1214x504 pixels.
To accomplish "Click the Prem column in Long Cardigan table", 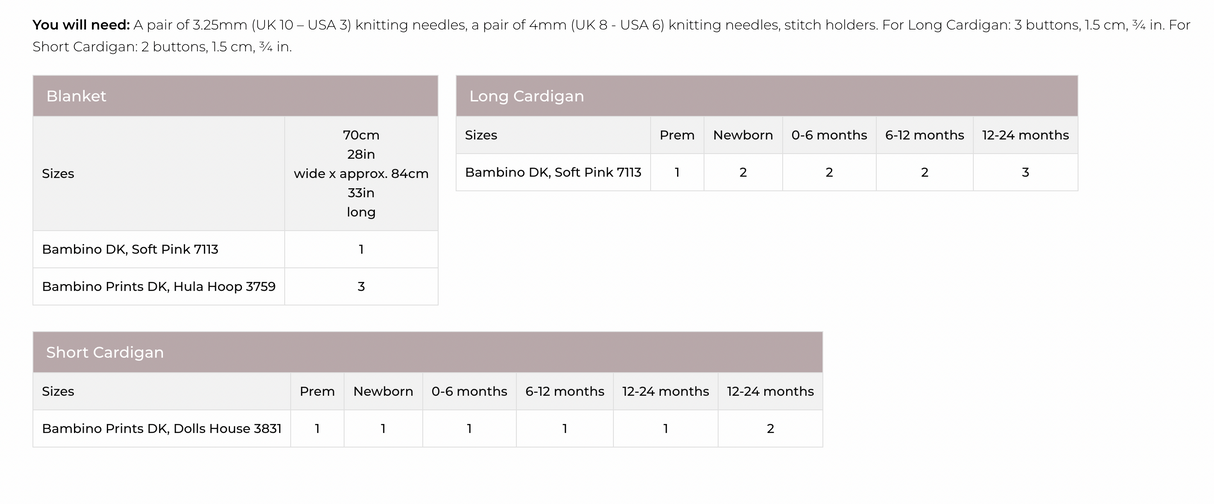I will point(677,135).
